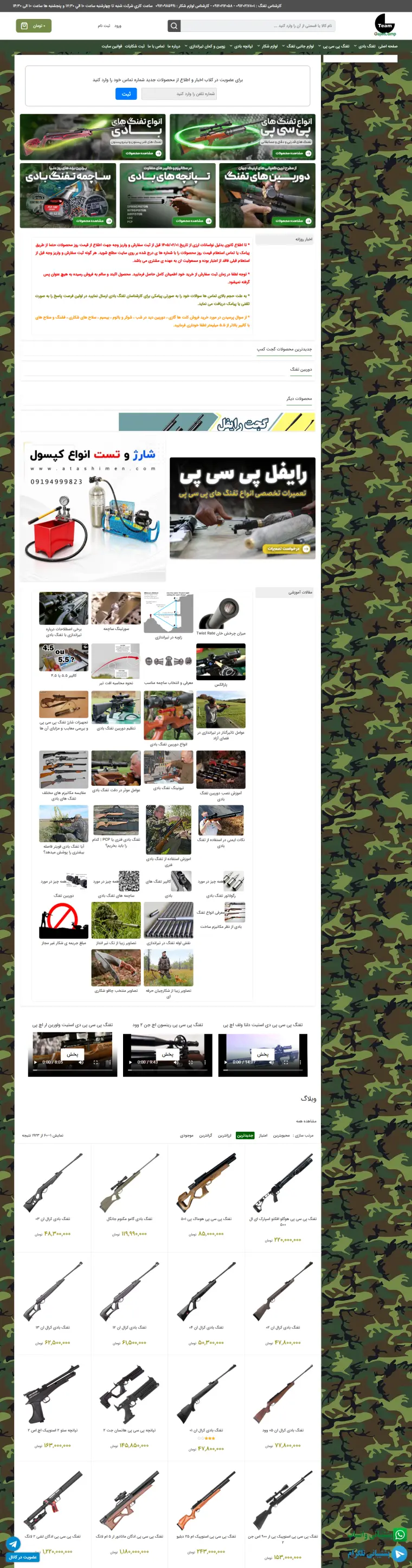Viewport: 412px width, 1568px height.
Task: Sort products by newest
Action: tap(245, 1135)
